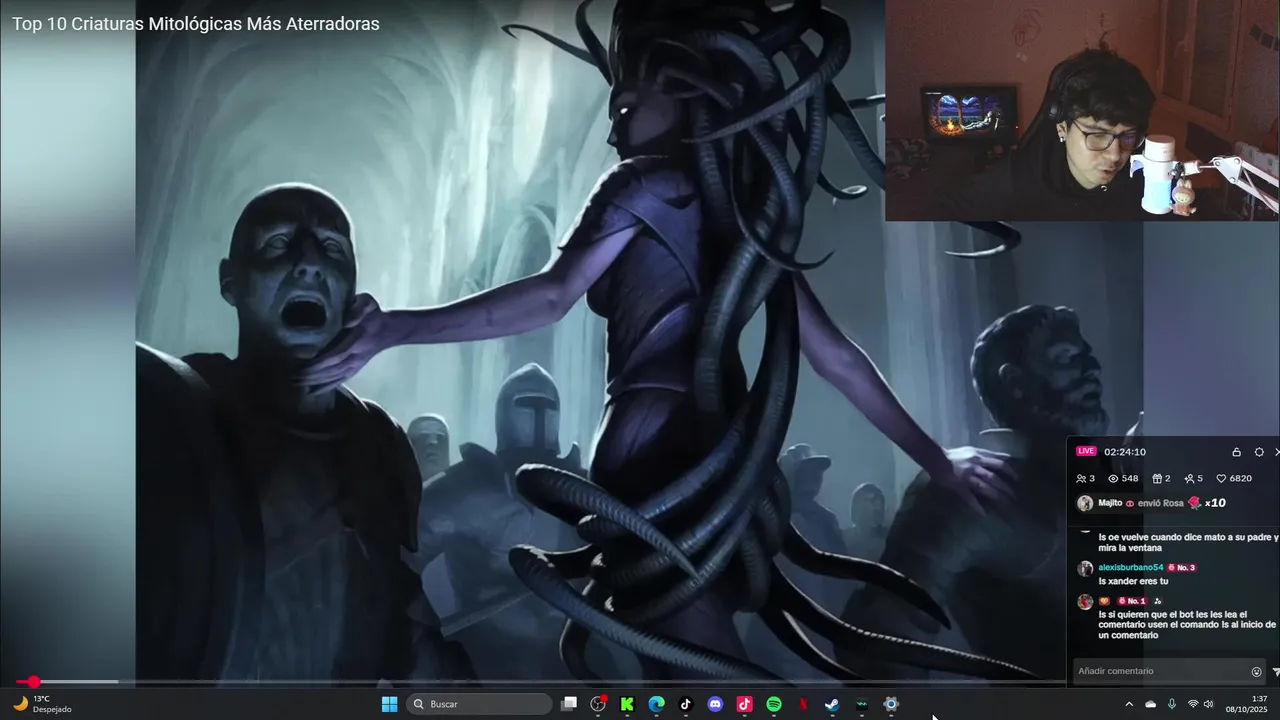Open the green K app in taskbar
The height and width of the screenshot is (720, 1280).
pyautogui.click(x=627, y=704)
